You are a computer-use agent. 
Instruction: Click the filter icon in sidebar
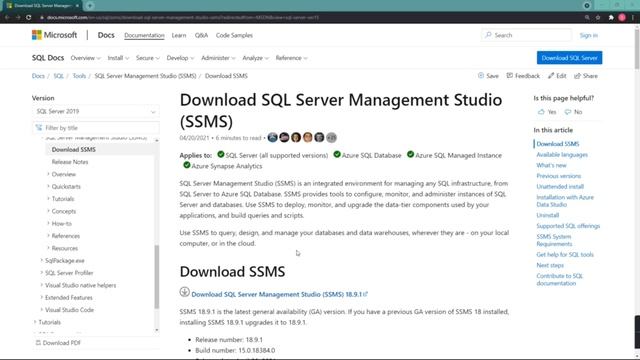(39, 128)
